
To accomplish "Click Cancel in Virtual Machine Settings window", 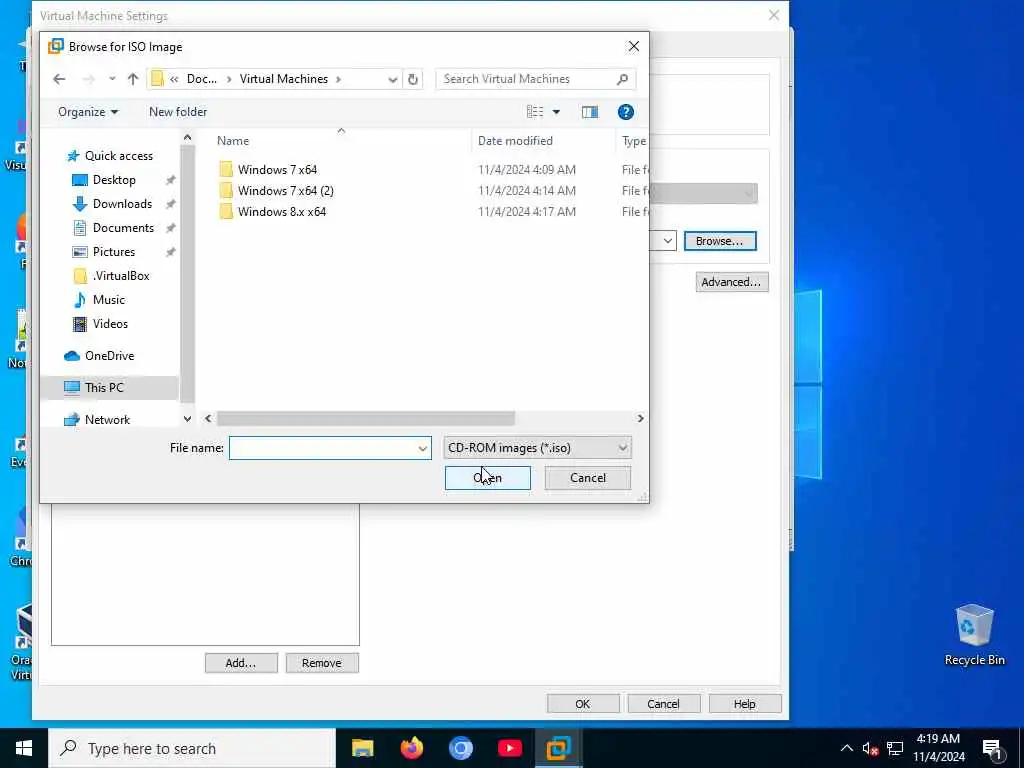I will click(664, 704).
